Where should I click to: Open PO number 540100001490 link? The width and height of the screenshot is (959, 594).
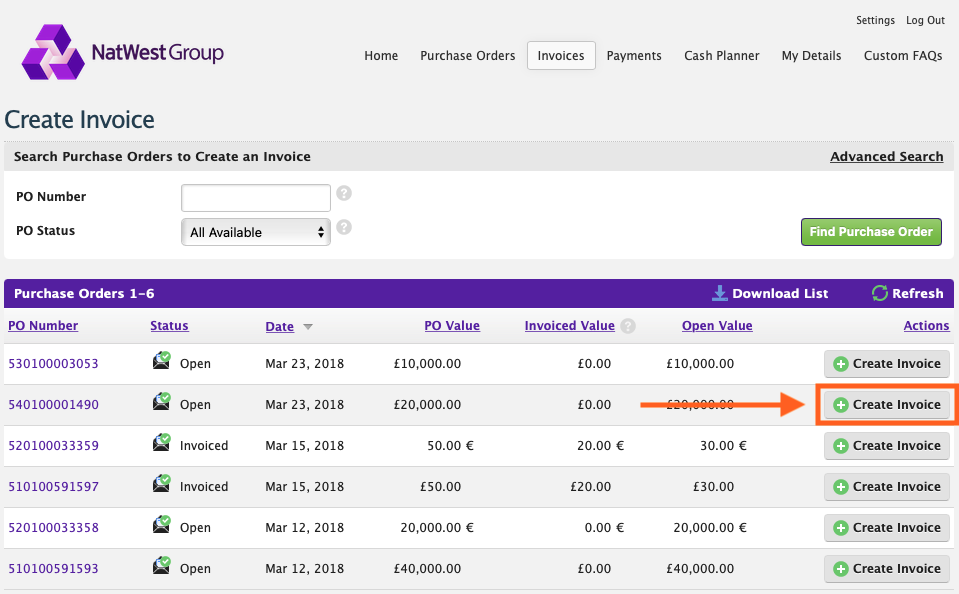[x=53, y=405]
